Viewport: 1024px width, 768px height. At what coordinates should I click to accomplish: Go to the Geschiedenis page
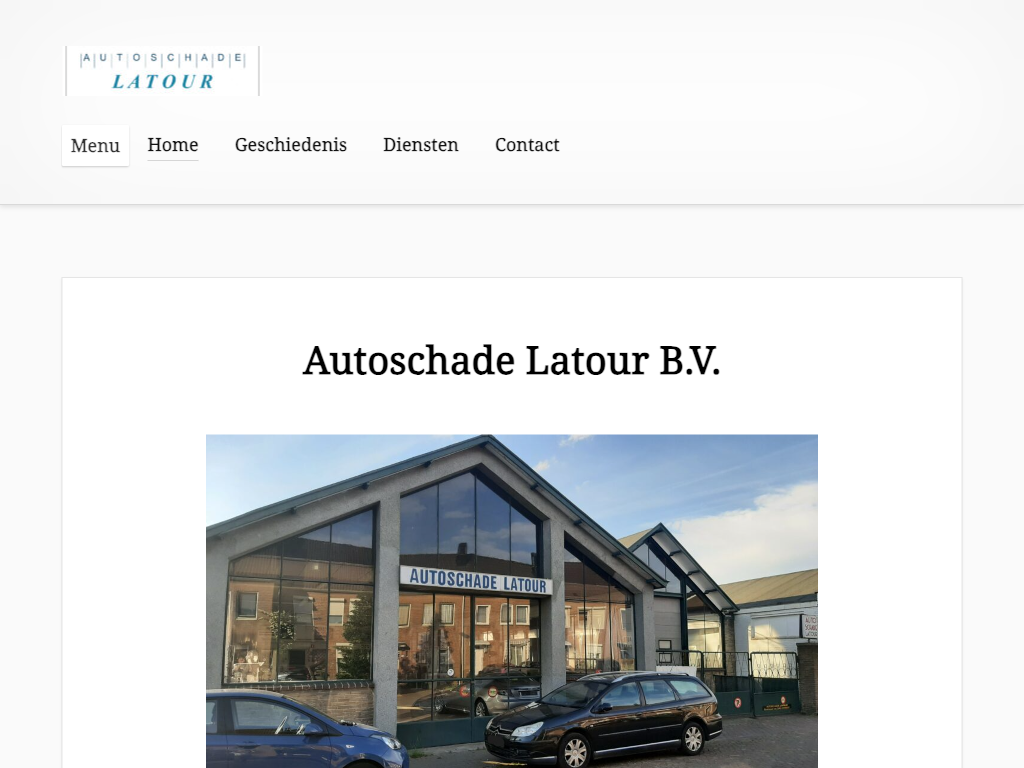(291, 145)
